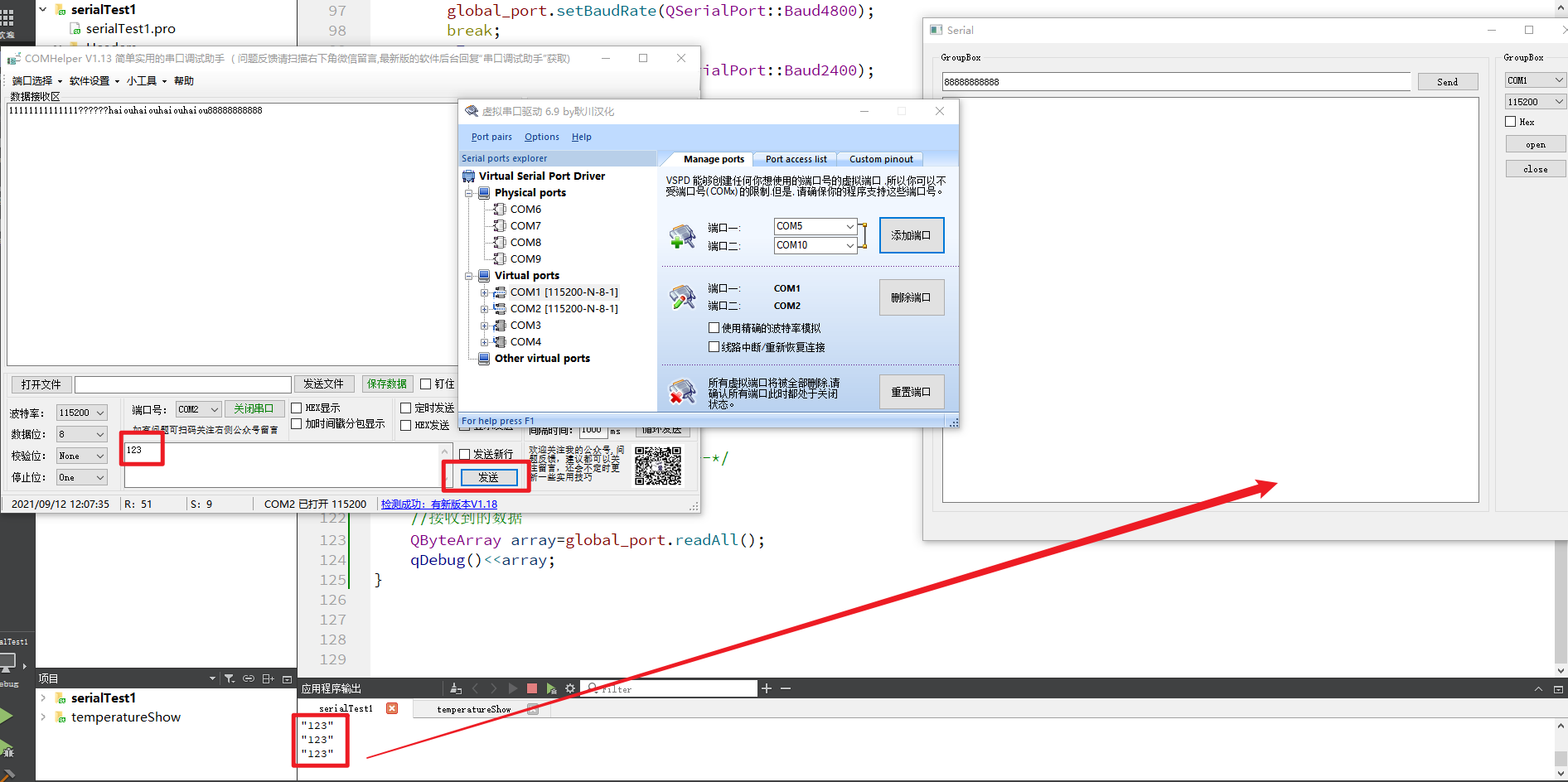Click the COM8 port icon in tree
The width and height of the screenshot is (1568, 782).
(500, 242)
